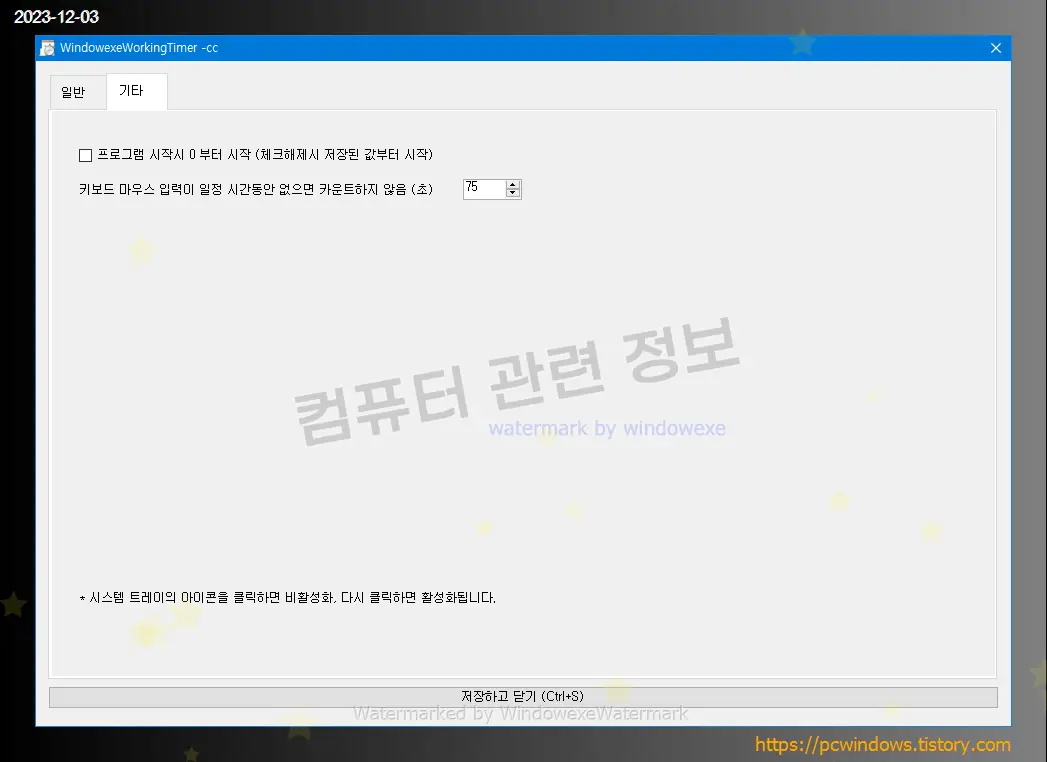Select the 기타 tab
This screenshot has width=1047, height=762.
[136, 91]
